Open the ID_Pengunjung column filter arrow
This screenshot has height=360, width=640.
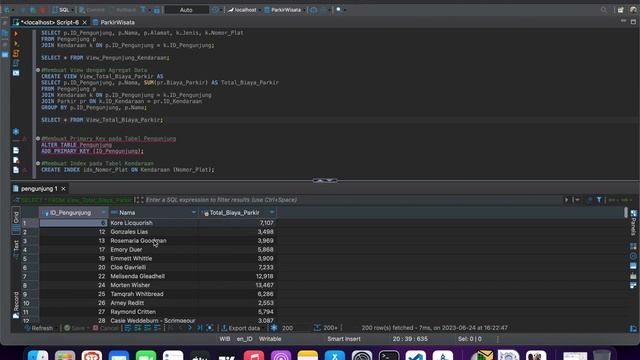[x=104, y=213]
